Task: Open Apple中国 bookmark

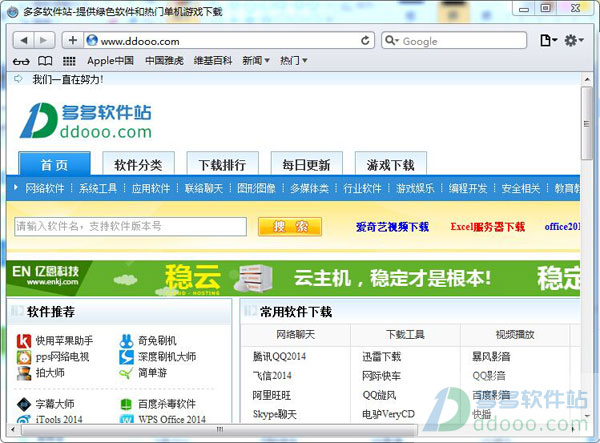Action: [x=110, y=60]
